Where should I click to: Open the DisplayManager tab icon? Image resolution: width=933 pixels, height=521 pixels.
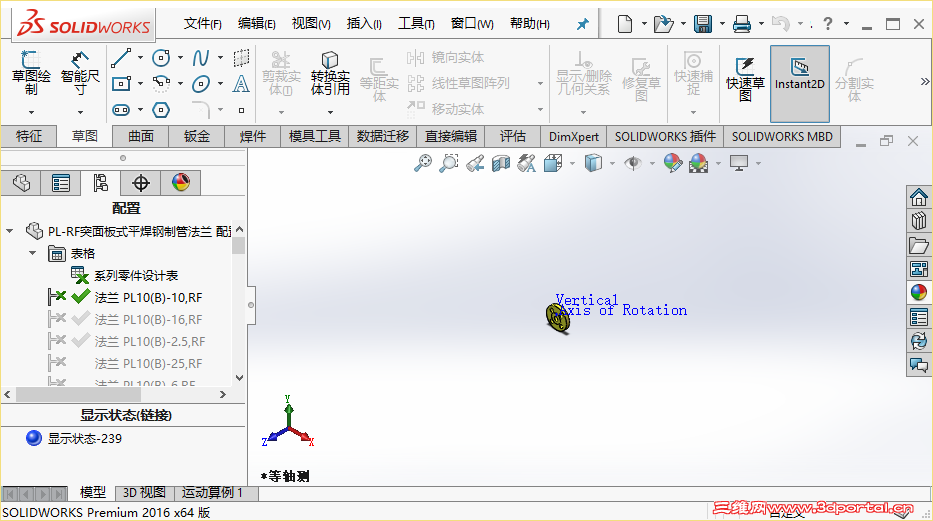coord(180,183)
